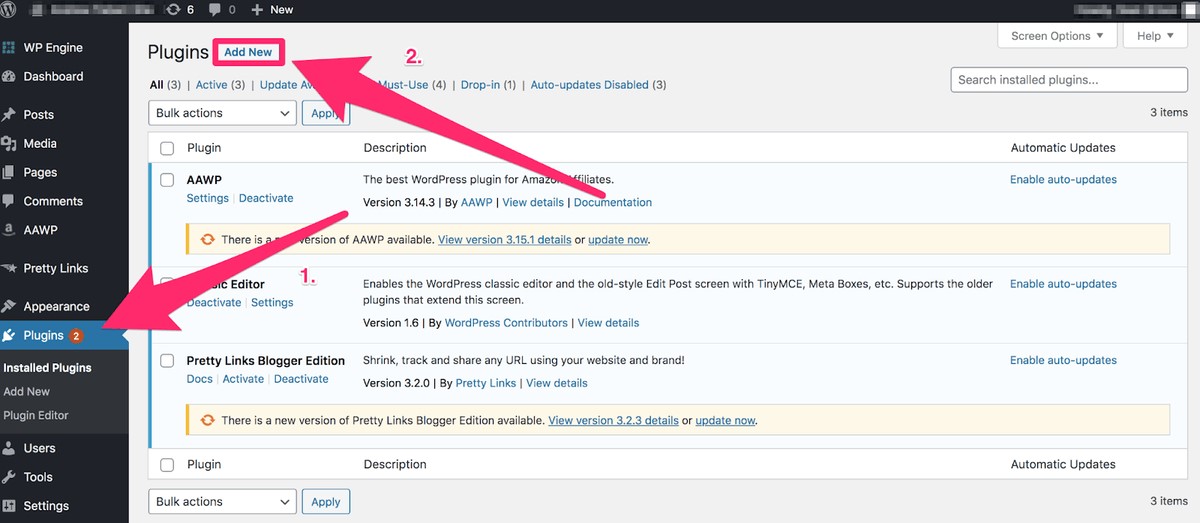Screen dimensions: 1200x523
Task: Click the Pretty Links update refresh icon
Action: pos(208,420)
